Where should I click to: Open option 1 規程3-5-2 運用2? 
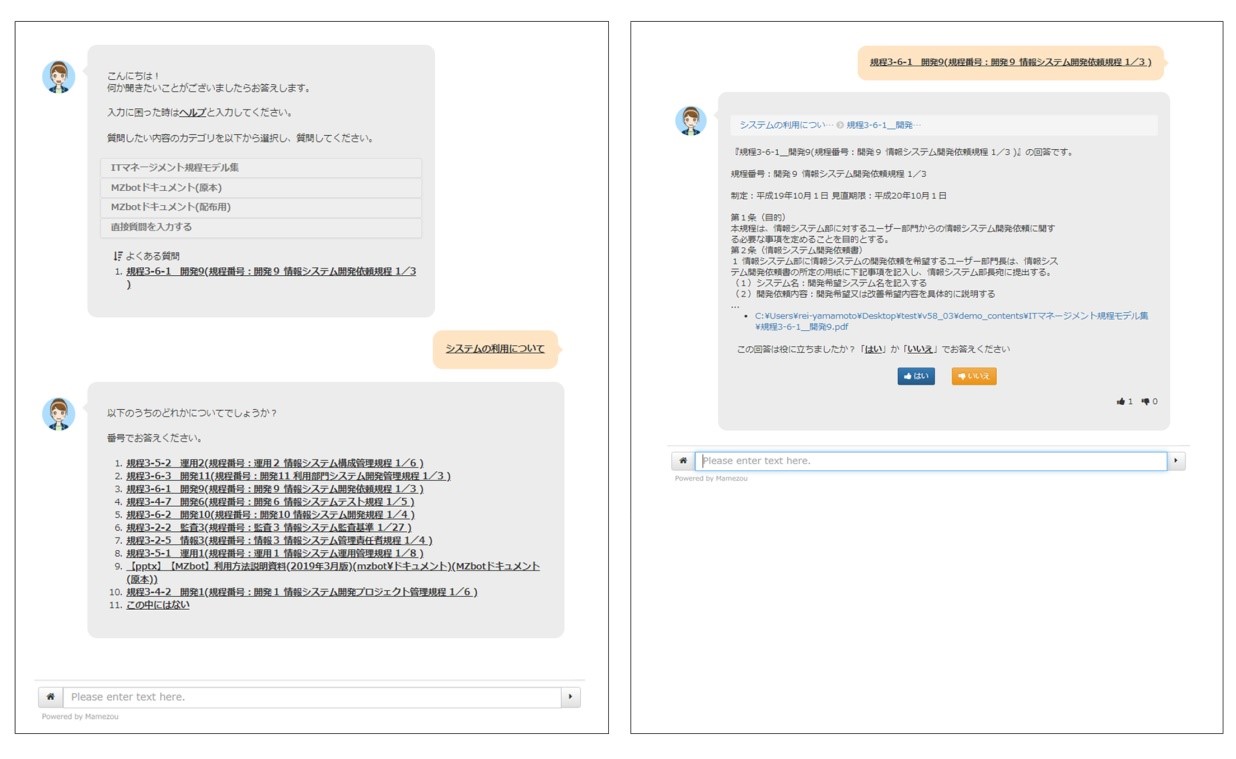[274, 463]
